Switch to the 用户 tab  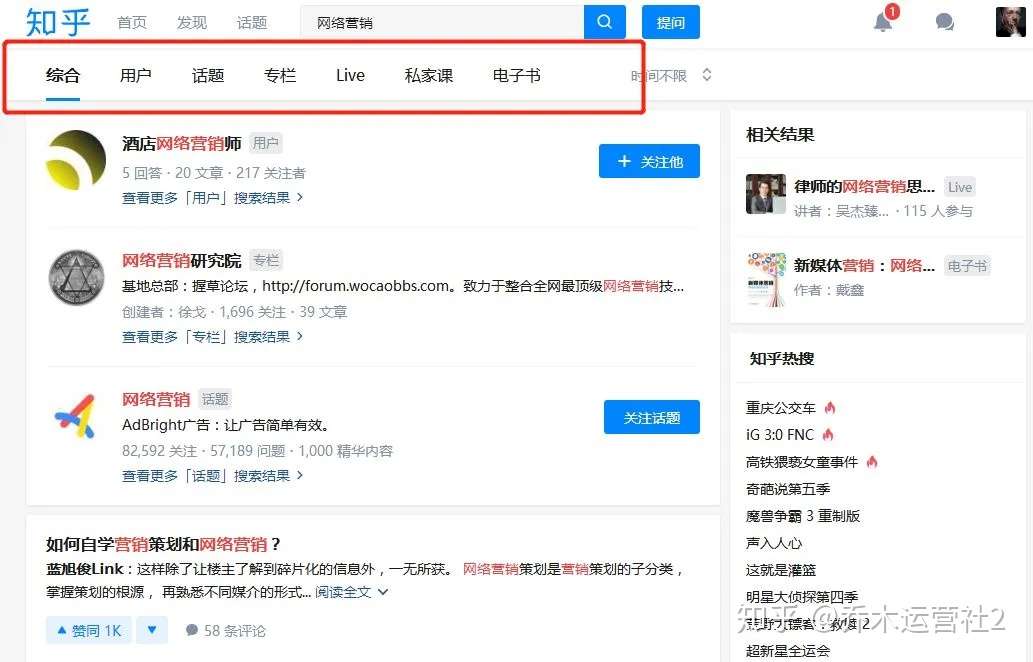click(136, 76)
